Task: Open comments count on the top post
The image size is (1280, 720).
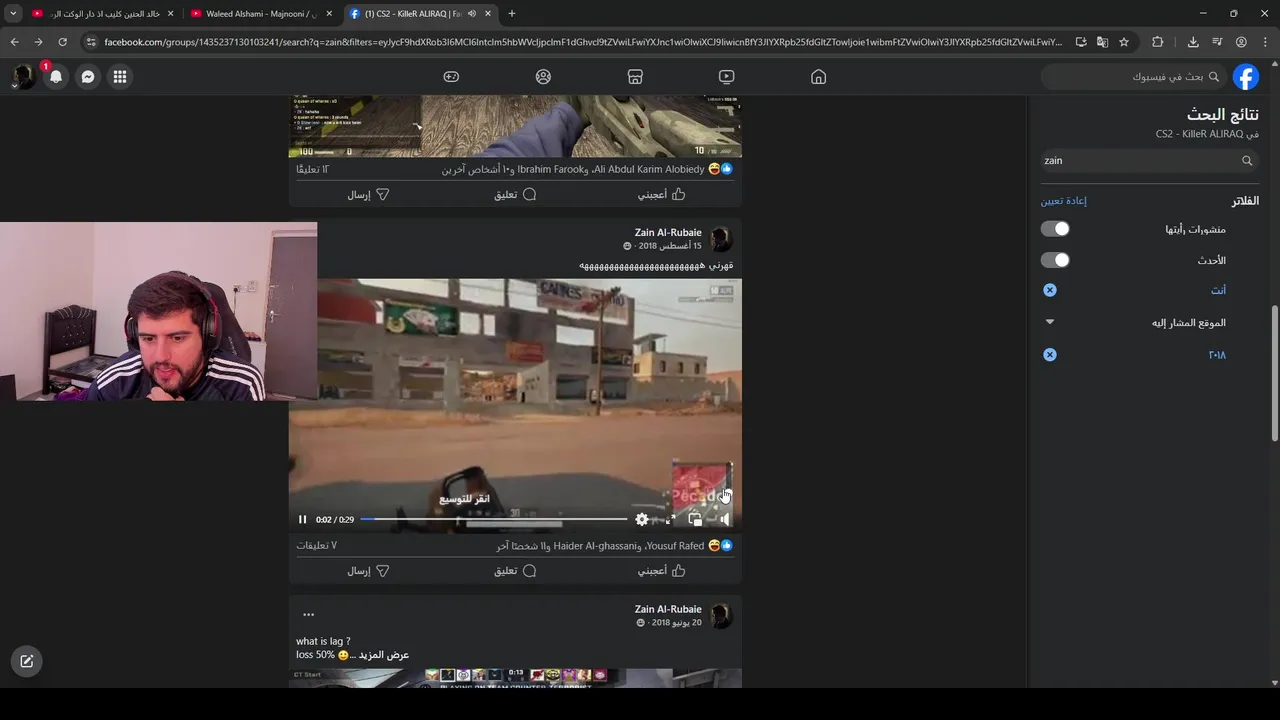Action: click(313, 170)
